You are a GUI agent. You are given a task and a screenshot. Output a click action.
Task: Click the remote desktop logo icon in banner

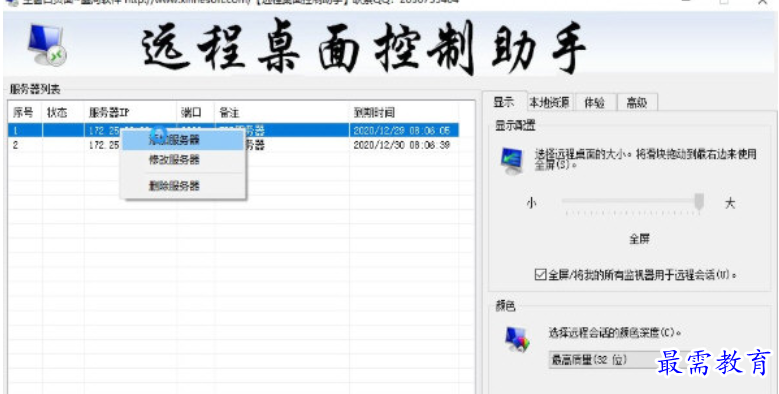[x=47, y=44]
